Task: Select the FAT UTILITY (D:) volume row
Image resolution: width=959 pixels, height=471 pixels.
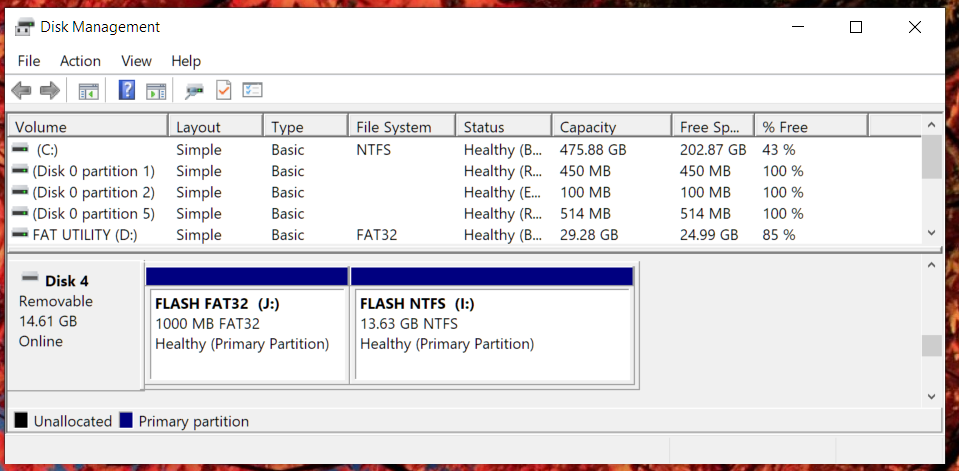Action: [x=464, y=235]
